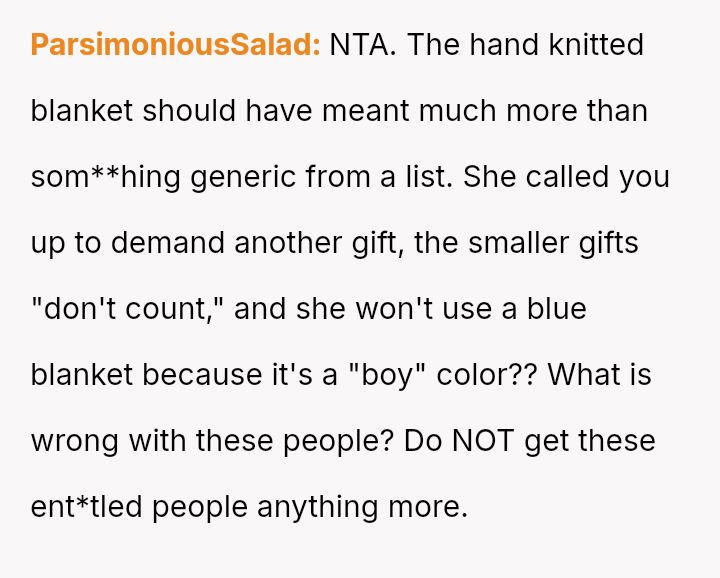Viewport: 720px width, 578px height.
Task: Select the word "wrong" in the comment
Action: [x=75, y=442]
